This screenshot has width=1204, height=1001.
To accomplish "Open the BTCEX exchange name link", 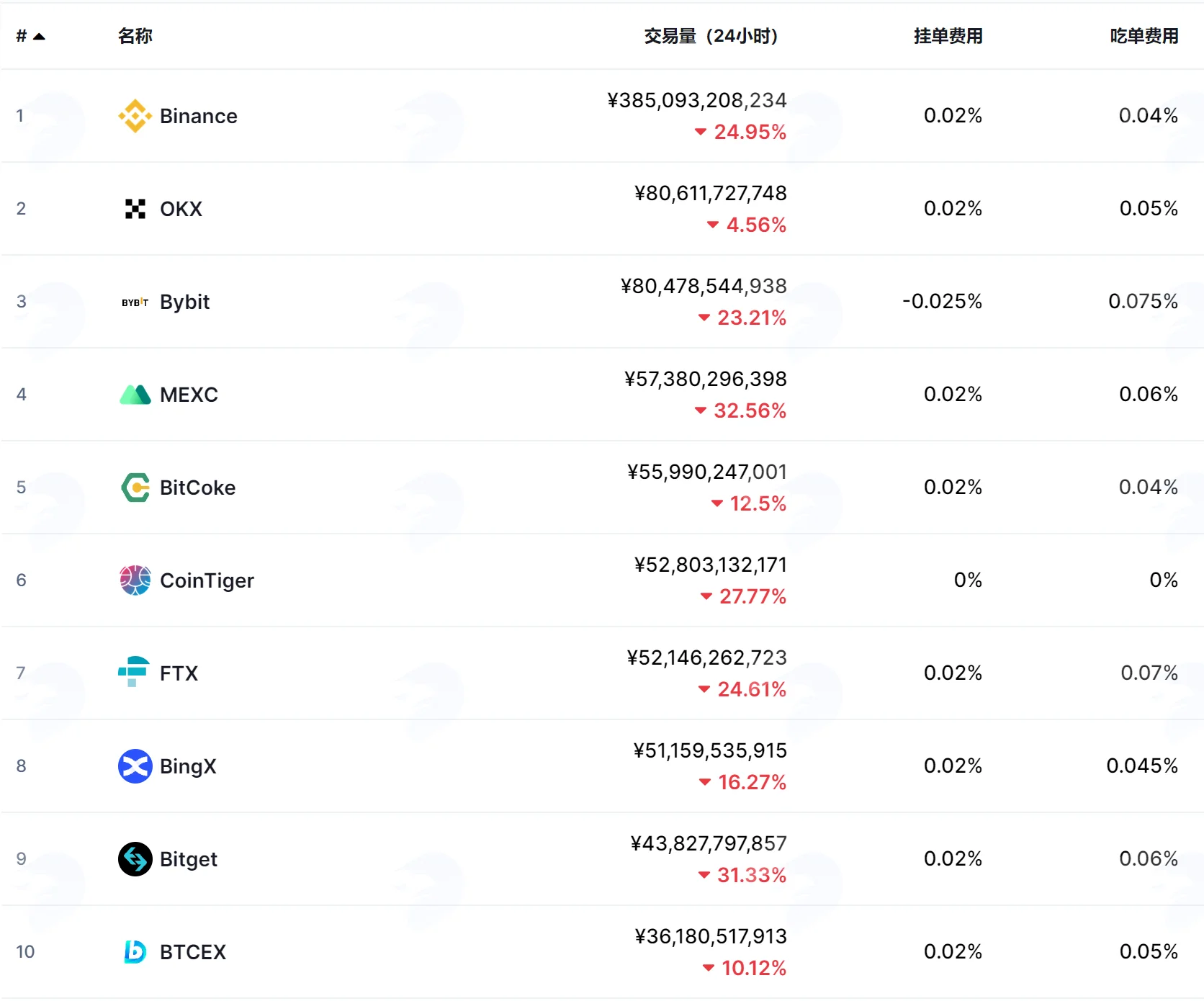I will tap(193, 952).
